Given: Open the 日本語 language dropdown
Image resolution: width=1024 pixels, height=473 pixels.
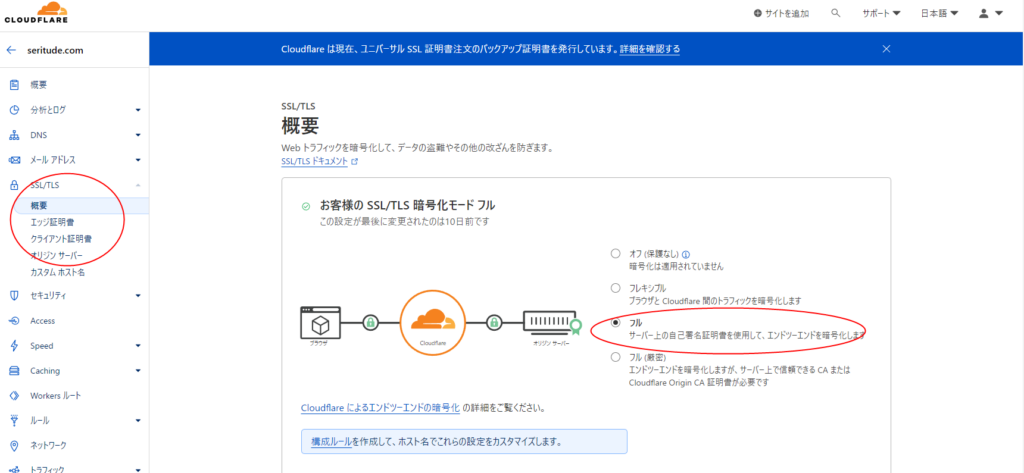Looking at the screenshot, I should 939,13.
